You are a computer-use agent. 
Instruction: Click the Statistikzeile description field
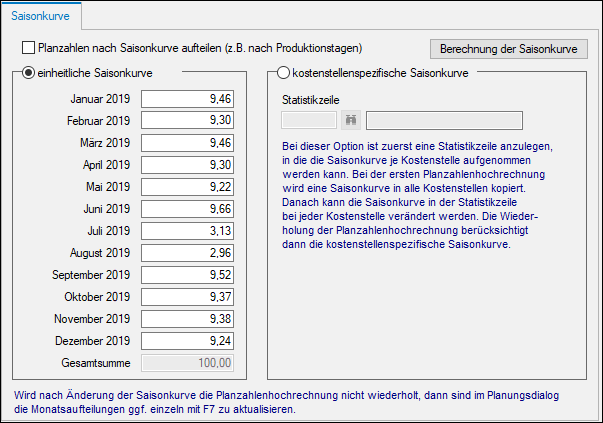(x=444, y=120)
